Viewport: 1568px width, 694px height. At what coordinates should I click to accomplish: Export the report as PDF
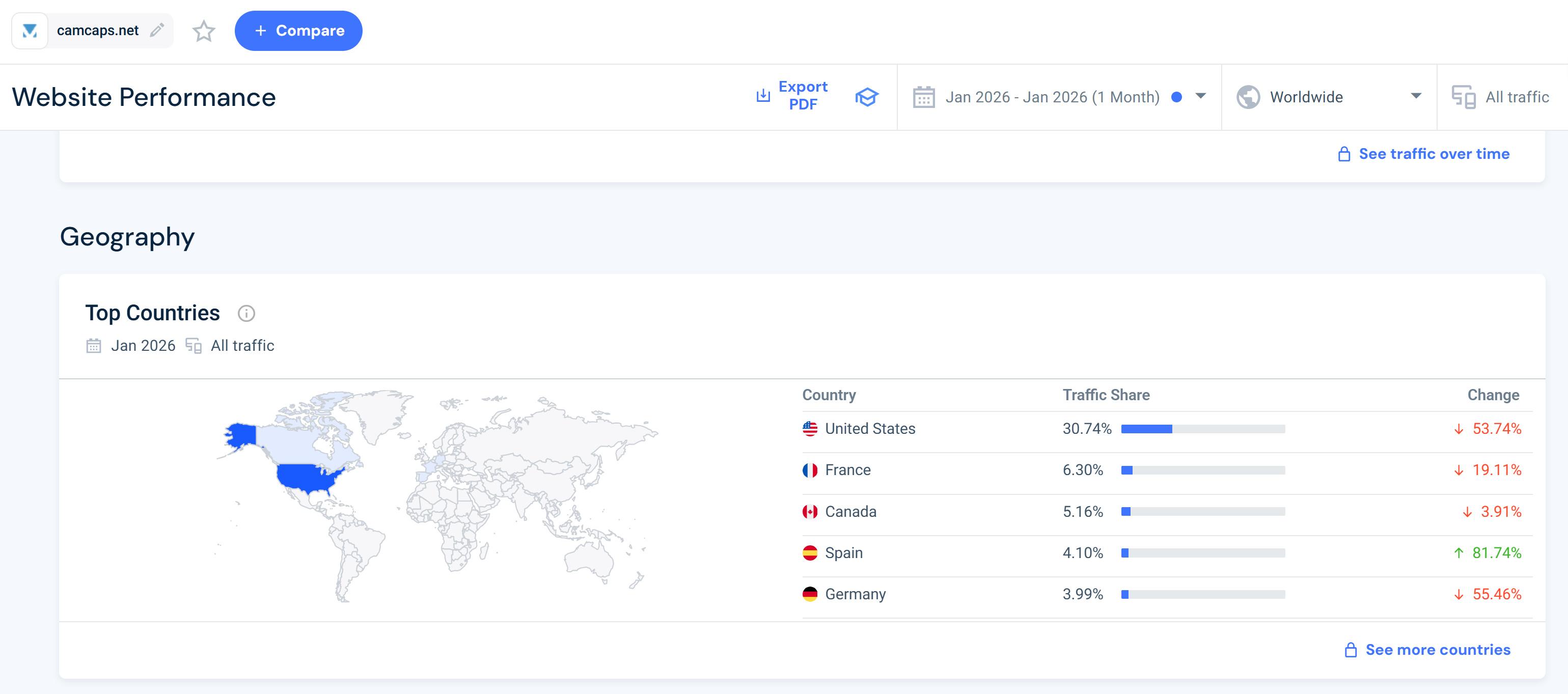[792, 96]
